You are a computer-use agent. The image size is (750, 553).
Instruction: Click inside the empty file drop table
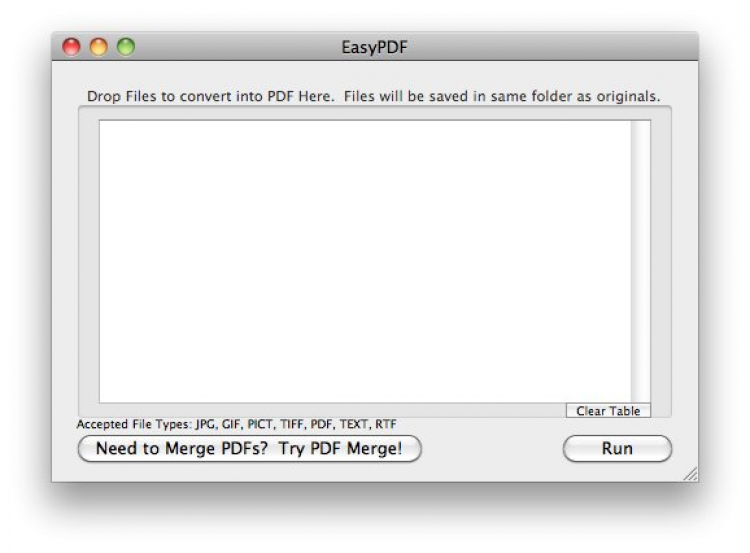point(364,260)
